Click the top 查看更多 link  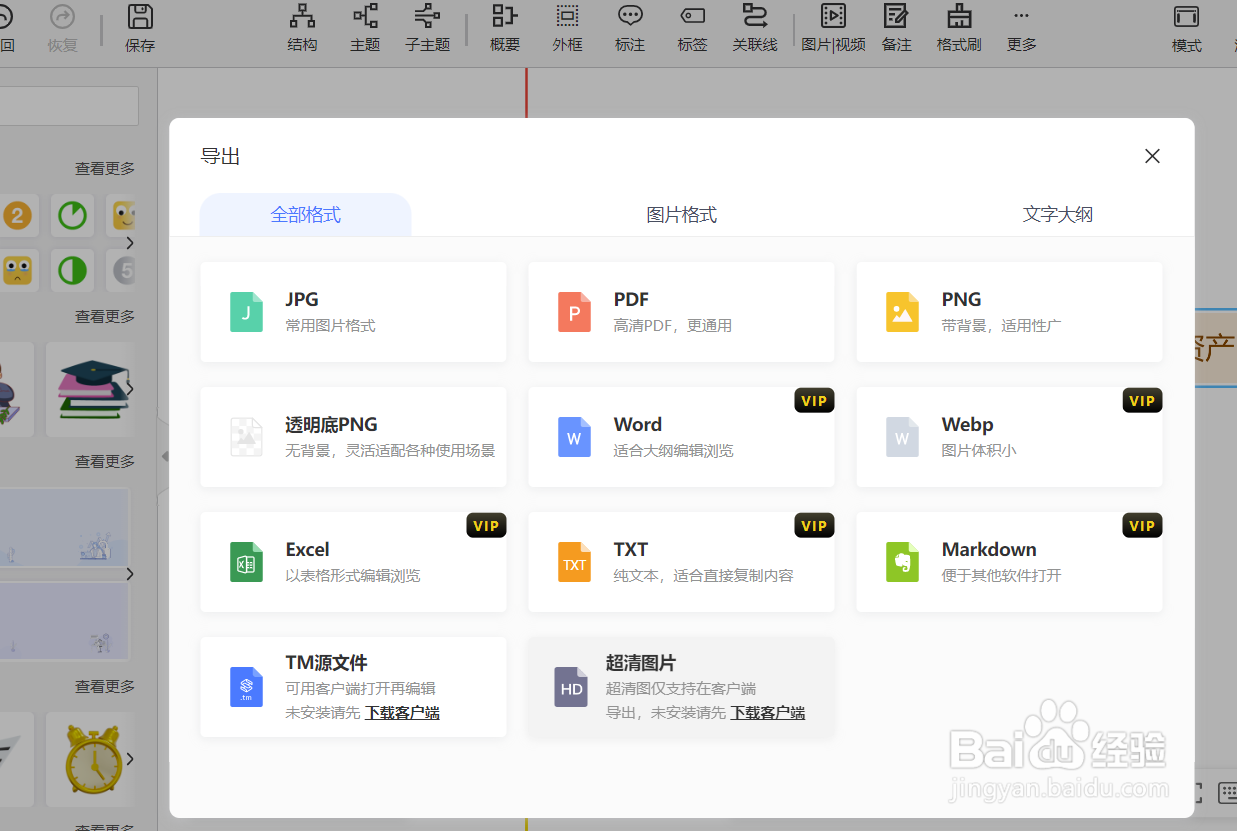pos(105,168)
